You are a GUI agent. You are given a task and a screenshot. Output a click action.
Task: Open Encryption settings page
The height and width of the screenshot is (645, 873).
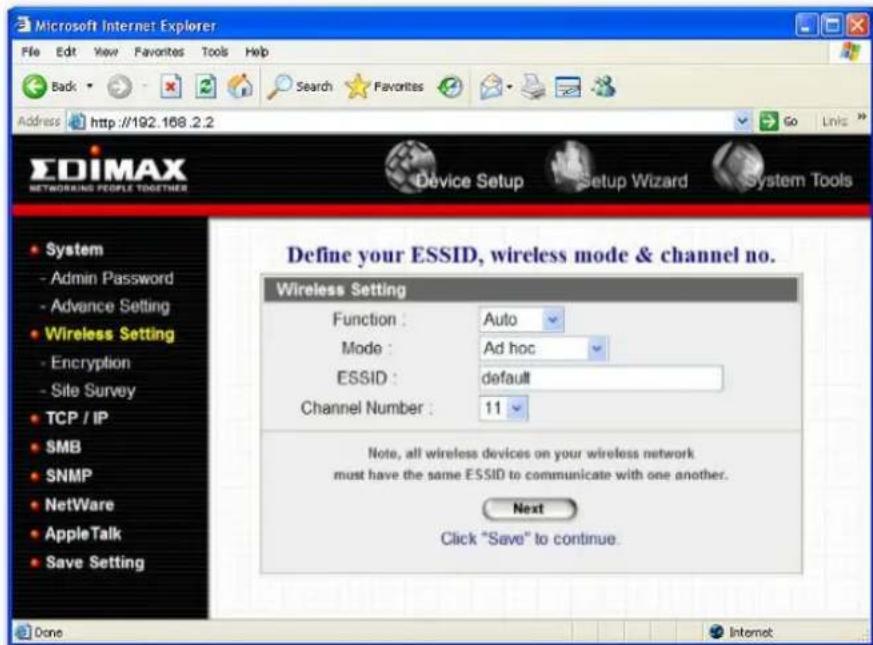click(90, 363)
